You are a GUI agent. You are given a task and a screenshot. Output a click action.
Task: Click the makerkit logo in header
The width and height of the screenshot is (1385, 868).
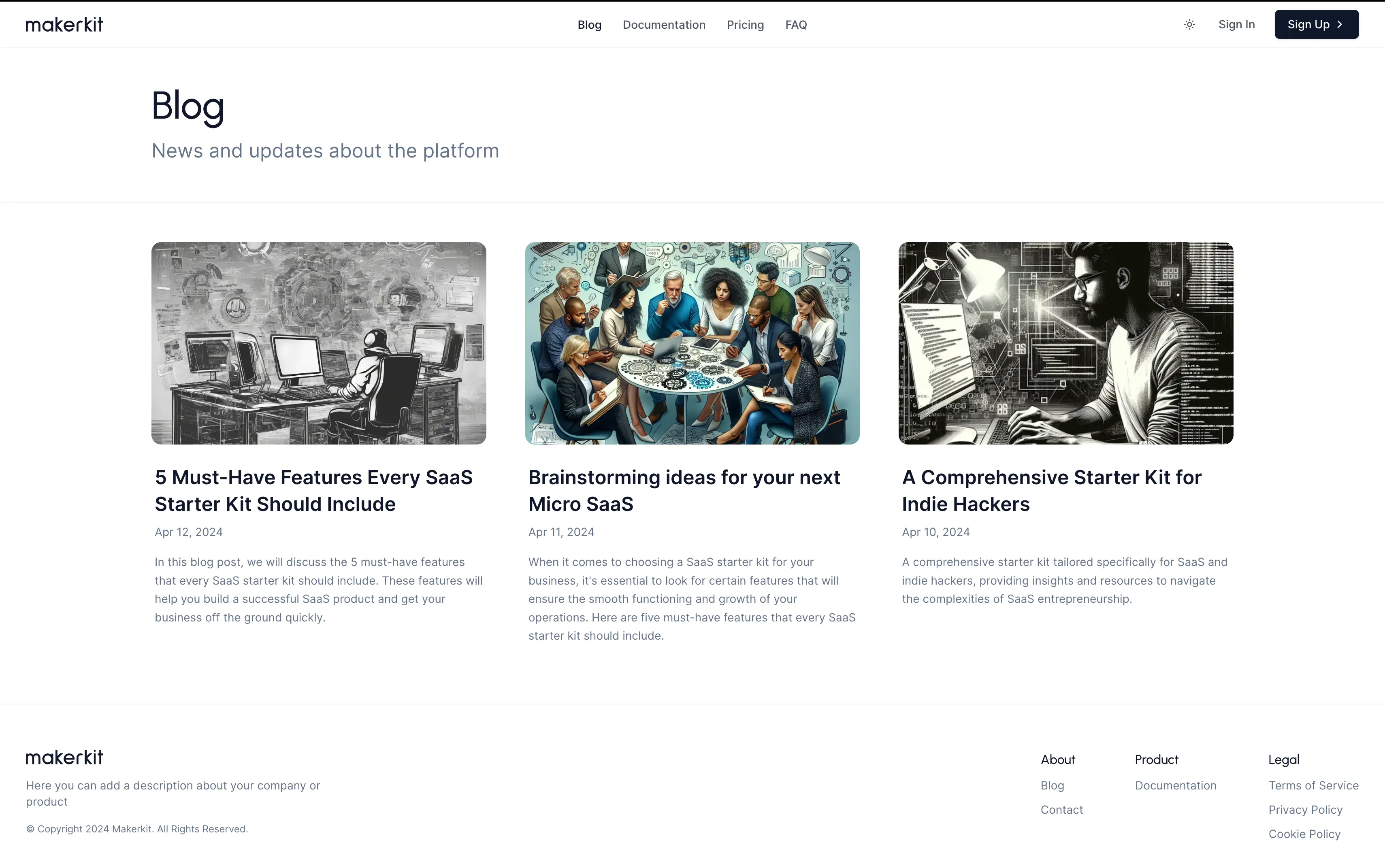(x=64, y=25)
